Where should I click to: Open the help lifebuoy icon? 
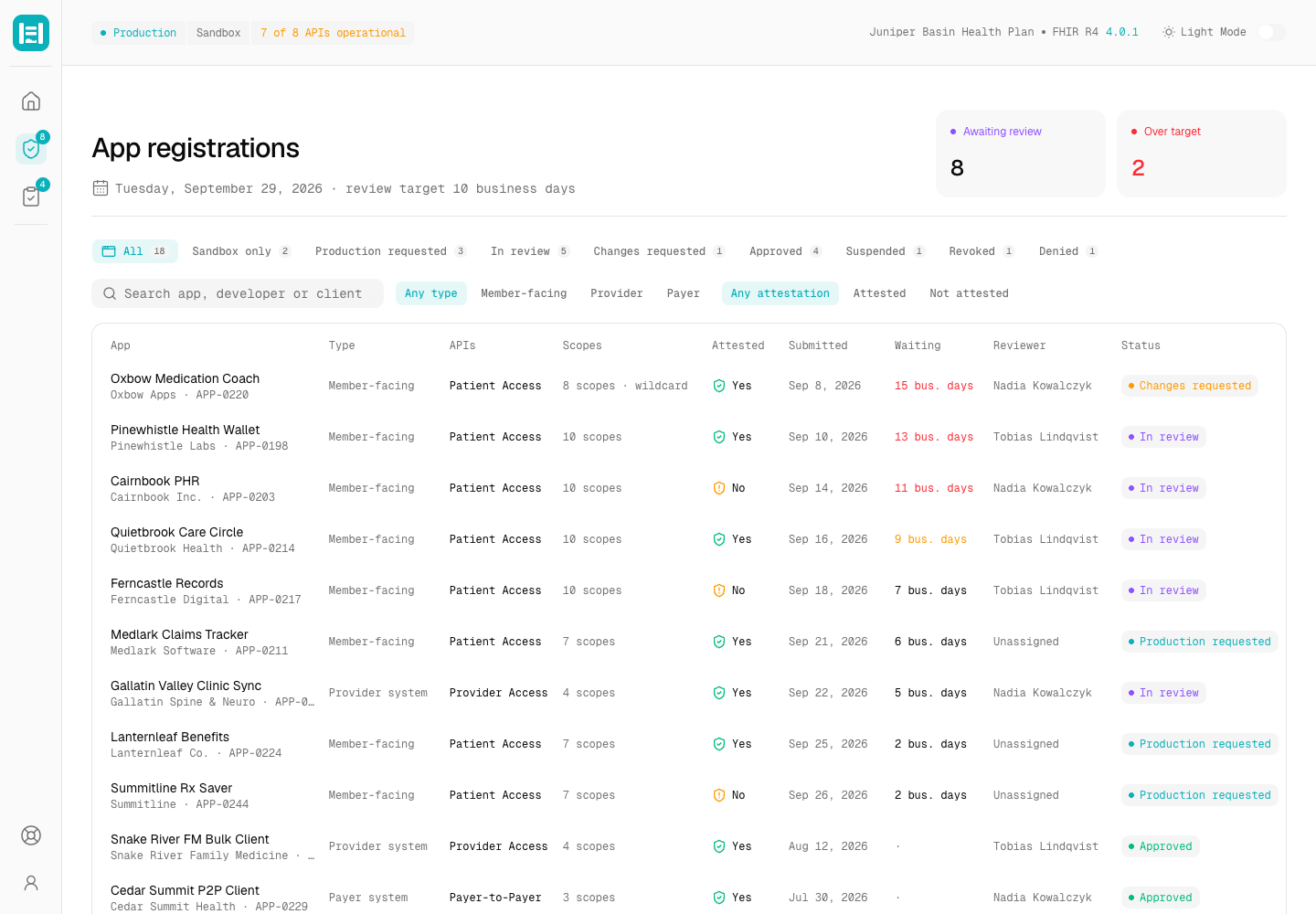(x=31, y=835)
